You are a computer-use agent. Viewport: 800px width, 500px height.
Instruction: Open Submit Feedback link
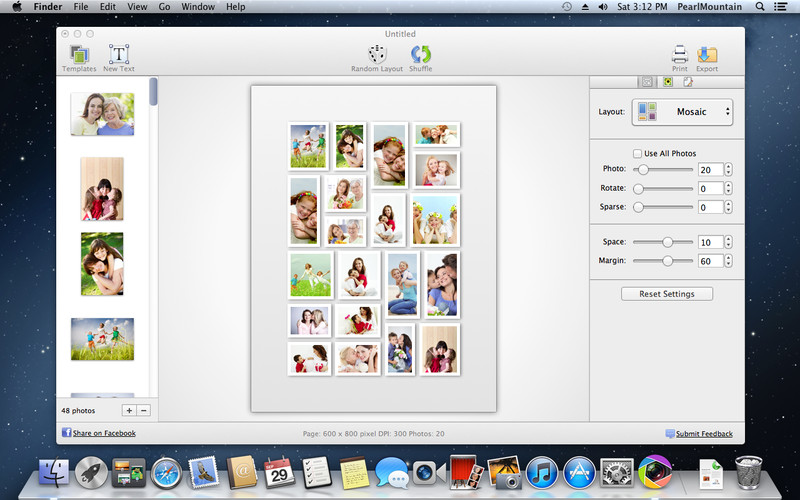(x=704, y=434)
